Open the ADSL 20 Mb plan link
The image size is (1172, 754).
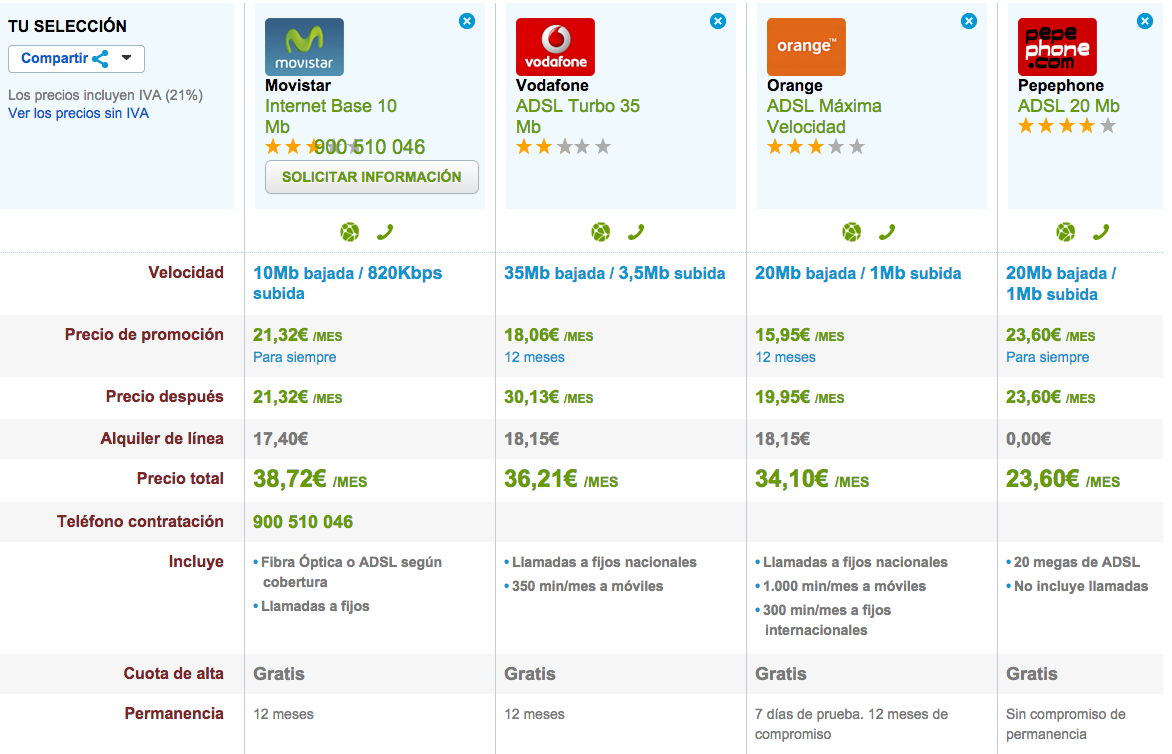1069,106
